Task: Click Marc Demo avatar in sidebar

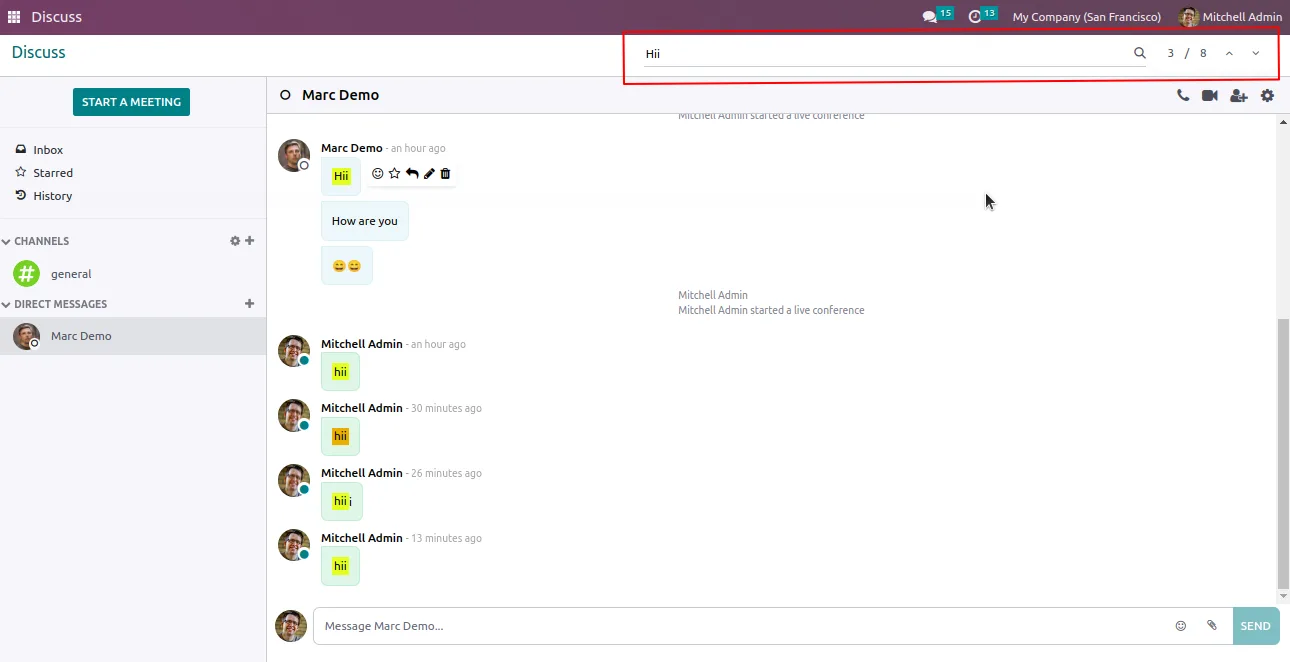Action: 26,336
